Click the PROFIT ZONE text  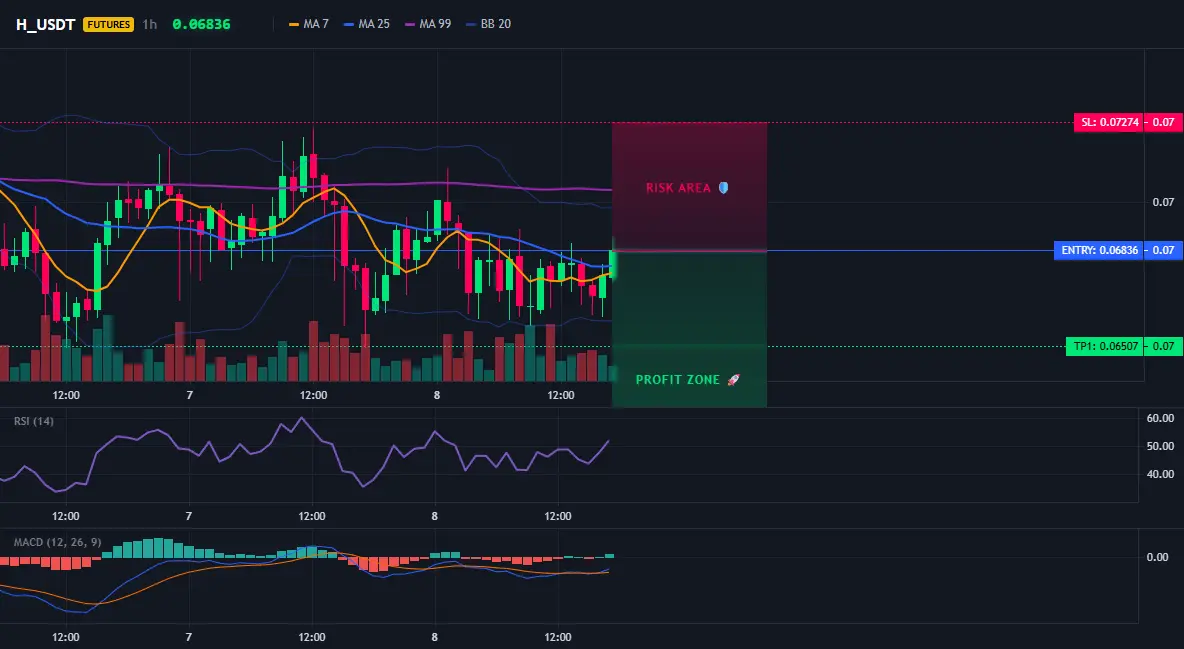(677, 380)
